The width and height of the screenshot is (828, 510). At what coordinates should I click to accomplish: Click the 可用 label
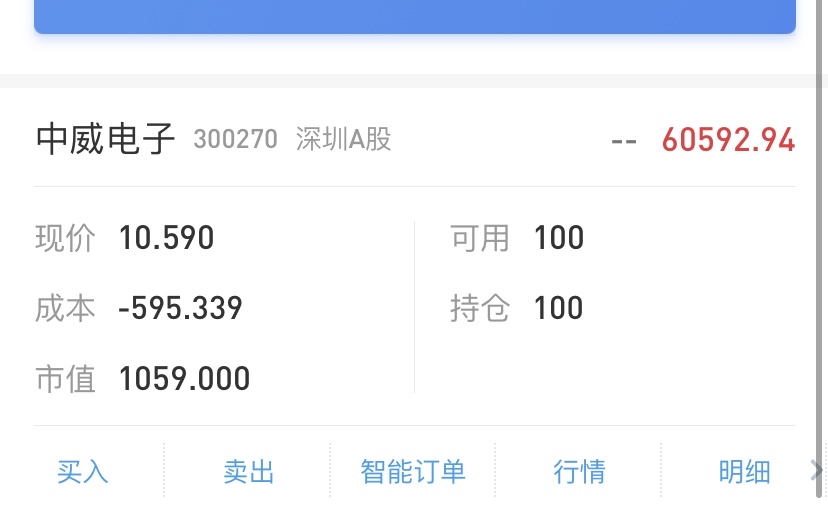pyautogui.click(x=479, y=238)
